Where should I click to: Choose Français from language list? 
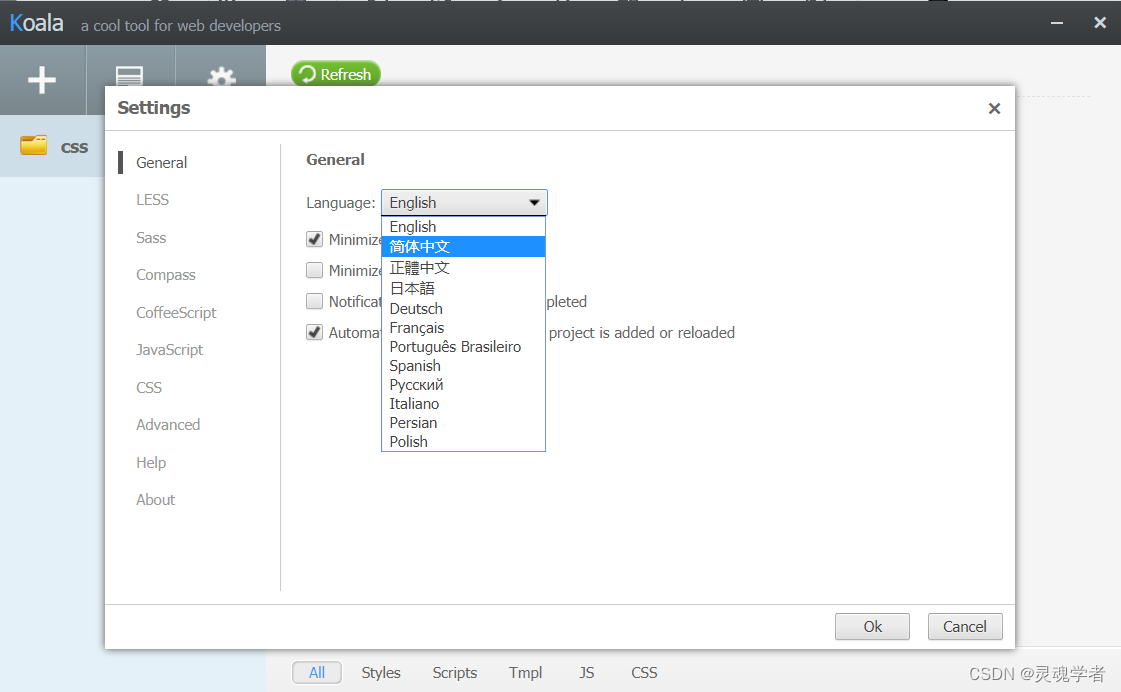pos(463,327)
